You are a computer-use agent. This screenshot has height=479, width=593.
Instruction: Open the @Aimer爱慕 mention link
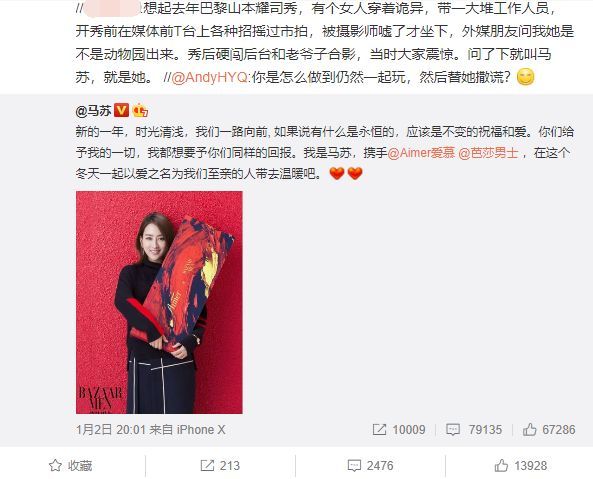coord(421,153)
